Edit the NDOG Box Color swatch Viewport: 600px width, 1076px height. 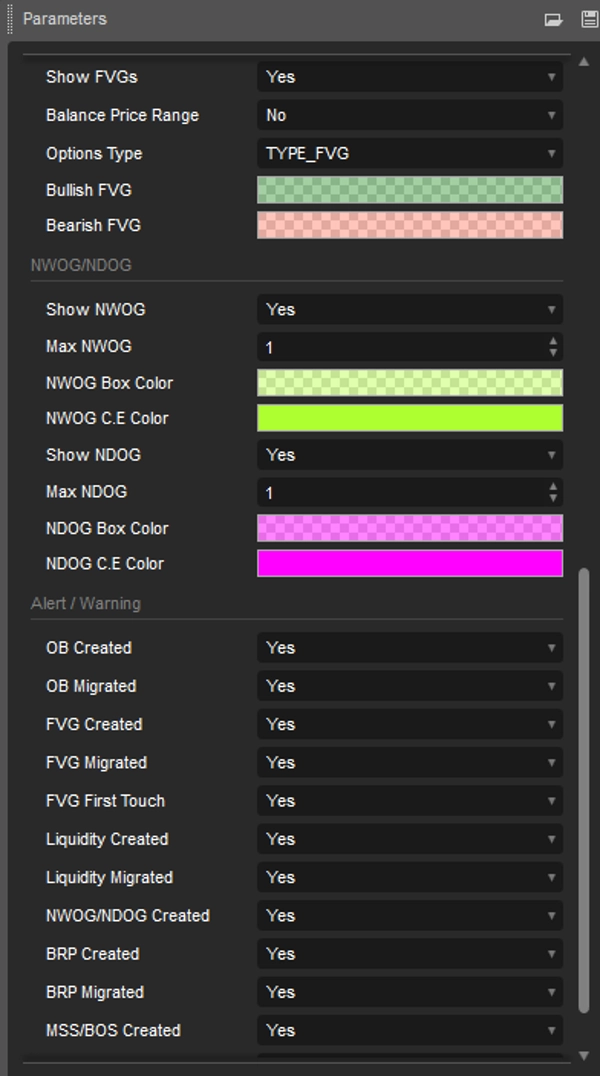(x=409, y=528)
